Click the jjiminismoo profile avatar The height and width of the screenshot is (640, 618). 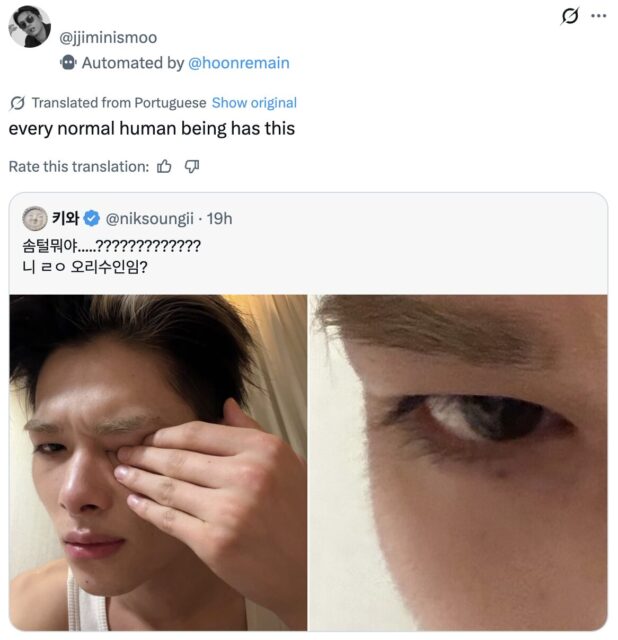[30, 26]
